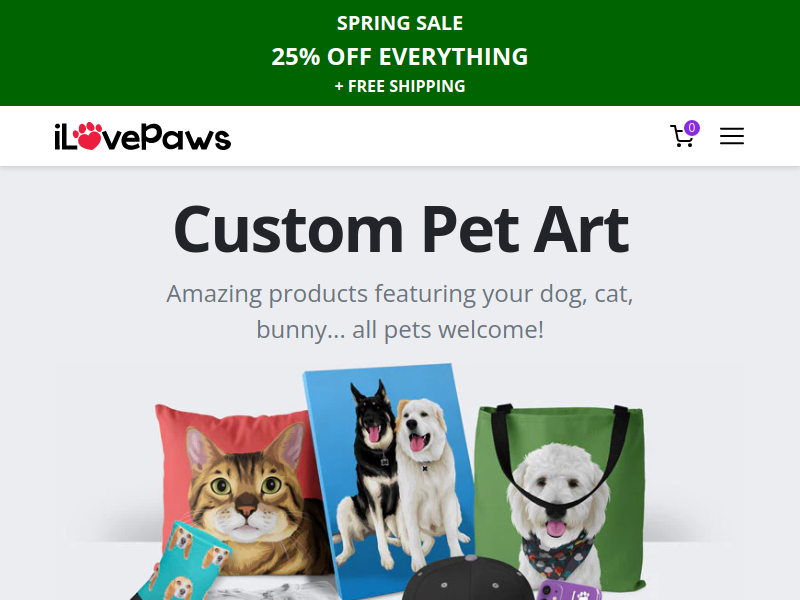Screen dimensions: 800x600
Task: Click the Custom Pet Art heading
Action: pos(401,230)
